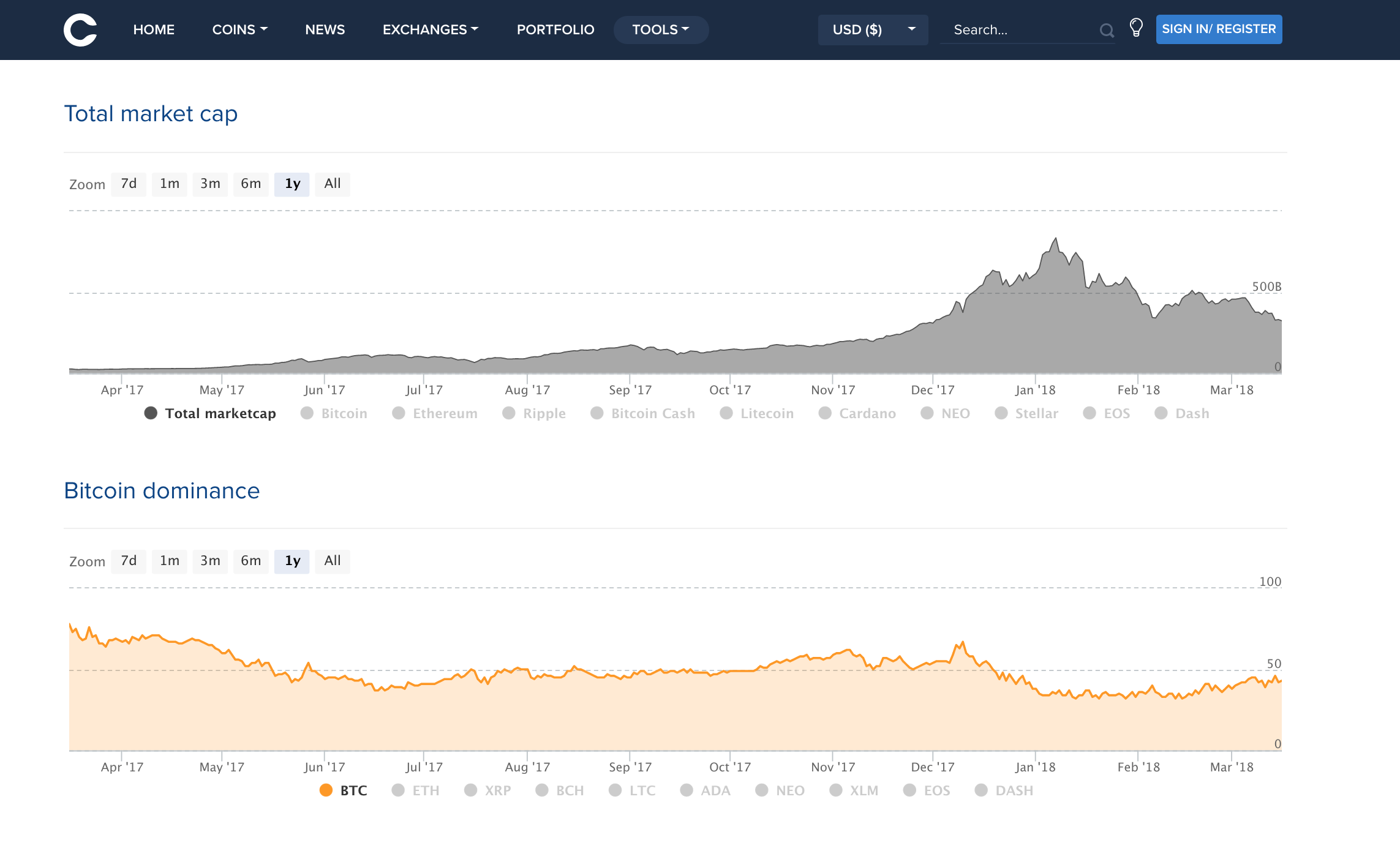Toggle the BTC series in dominance legend
The width and height of the screenshot is (1400, 851).
coord(344,790)
